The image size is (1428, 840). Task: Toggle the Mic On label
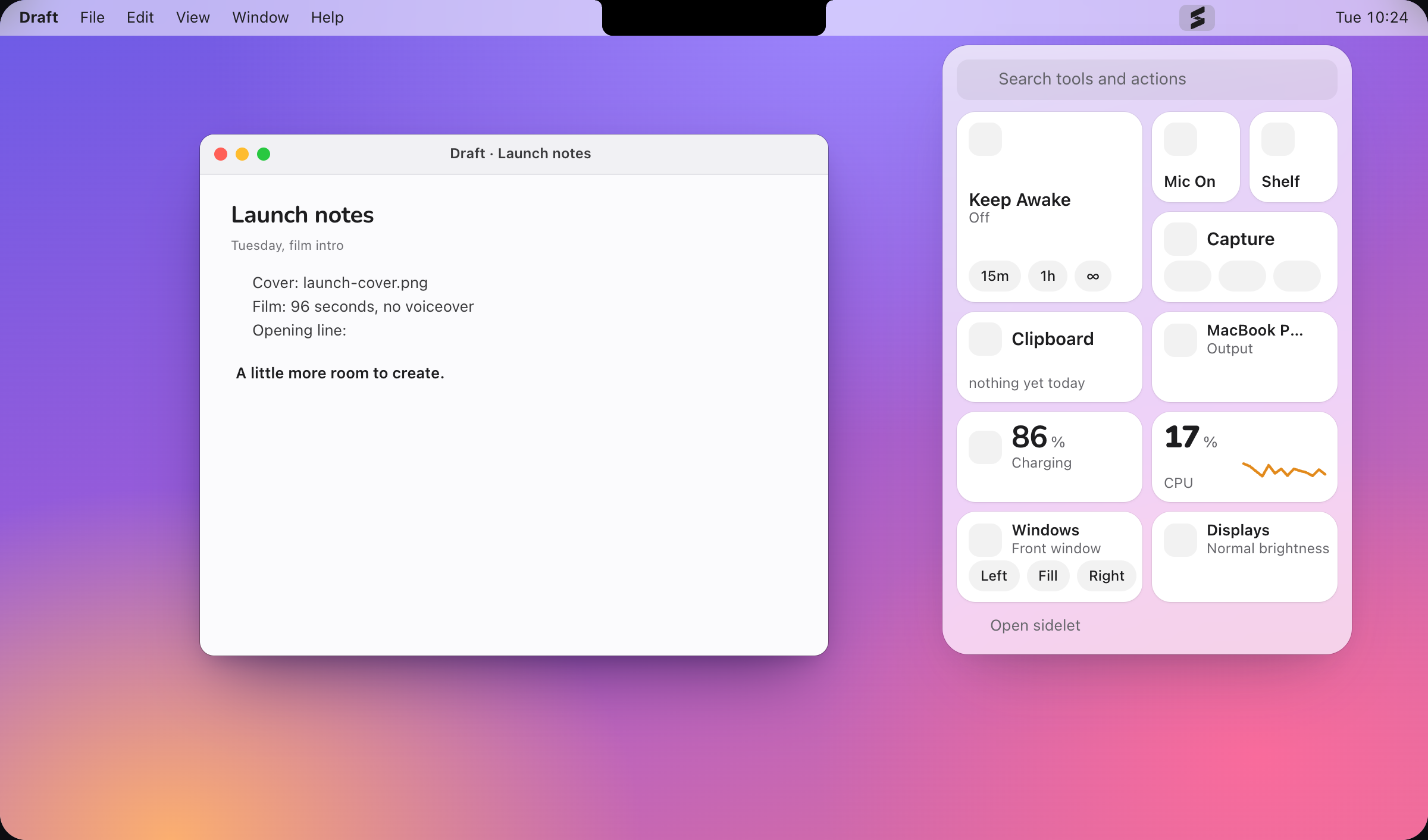1190,181
